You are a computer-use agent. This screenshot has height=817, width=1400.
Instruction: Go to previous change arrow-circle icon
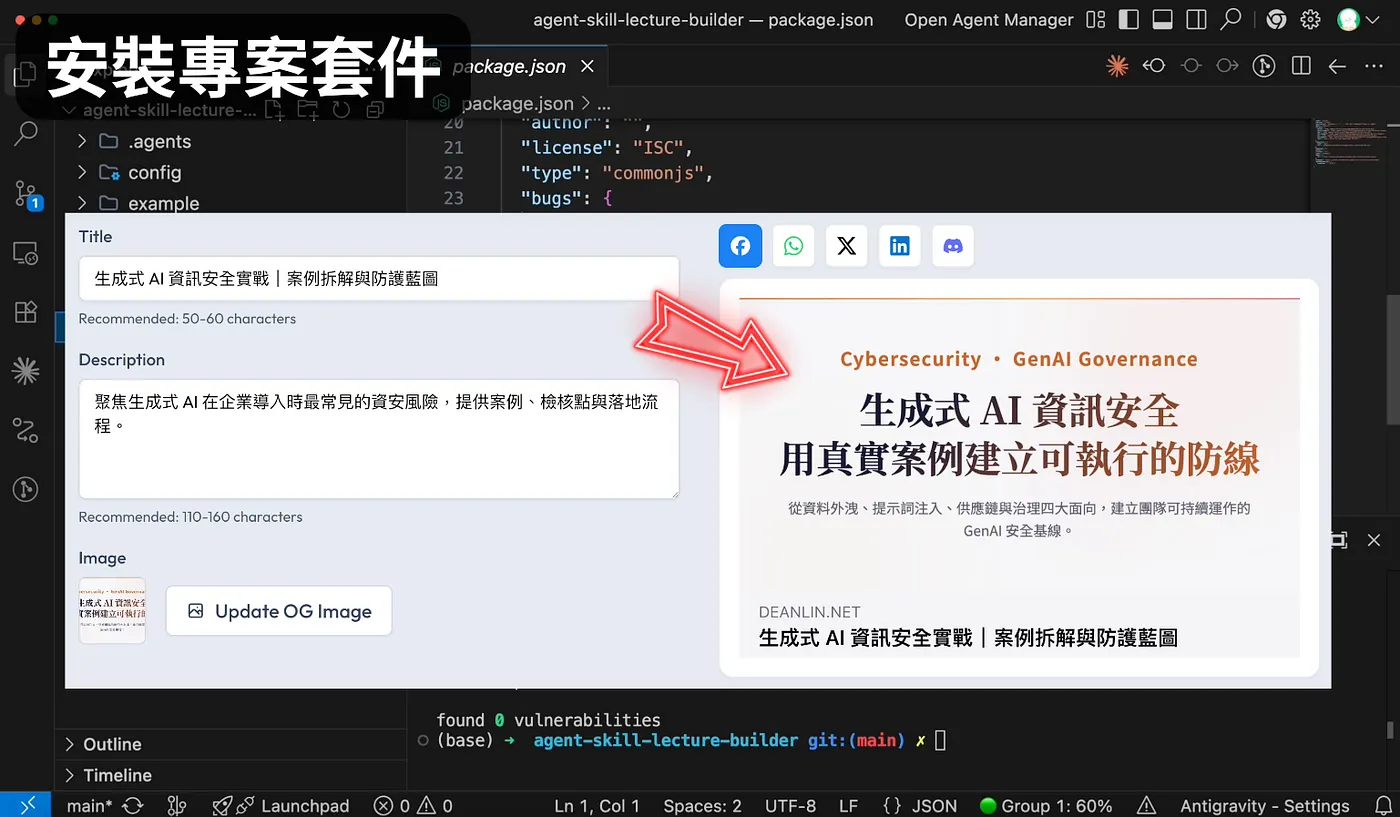(x=1154, y=66)
